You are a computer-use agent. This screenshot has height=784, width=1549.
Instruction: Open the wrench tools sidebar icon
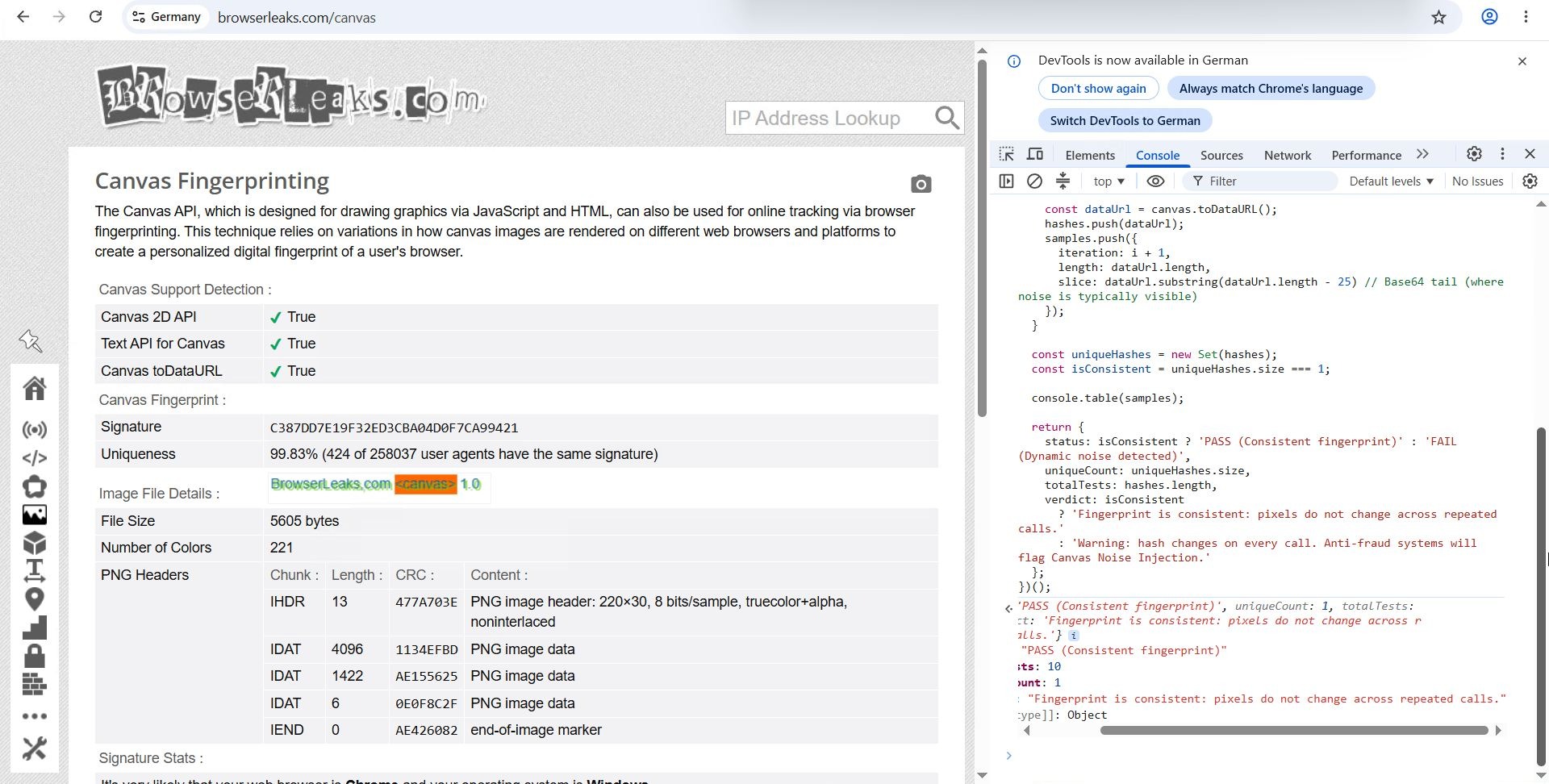click(35, 749)
